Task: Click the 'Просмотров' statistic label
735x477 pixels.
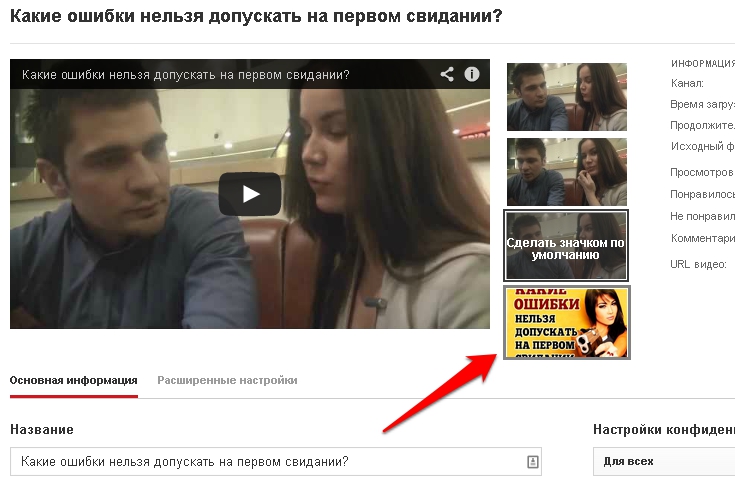Action: (702, 172)
